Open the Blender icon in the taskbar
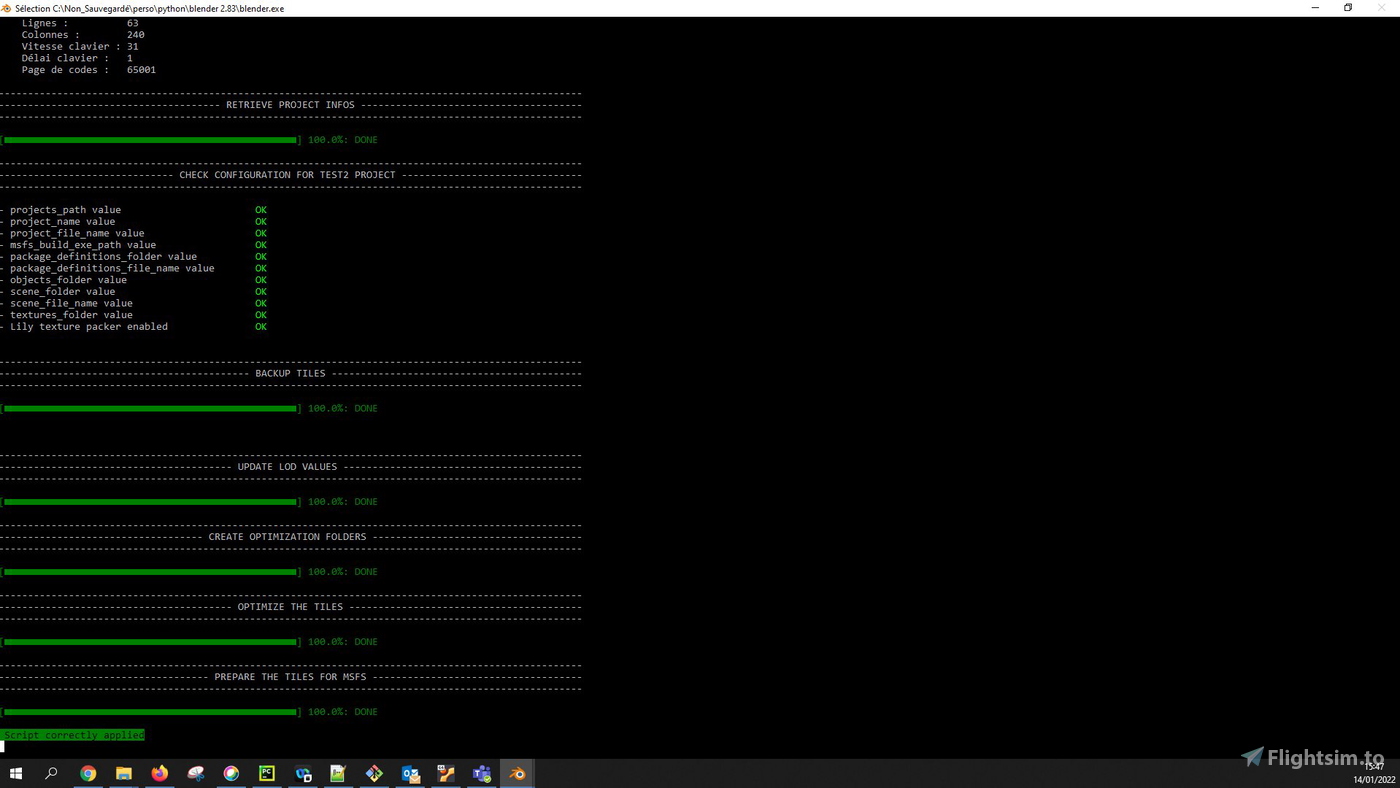1400x788 pixels. pyautogui.click(x=517, y=773)
